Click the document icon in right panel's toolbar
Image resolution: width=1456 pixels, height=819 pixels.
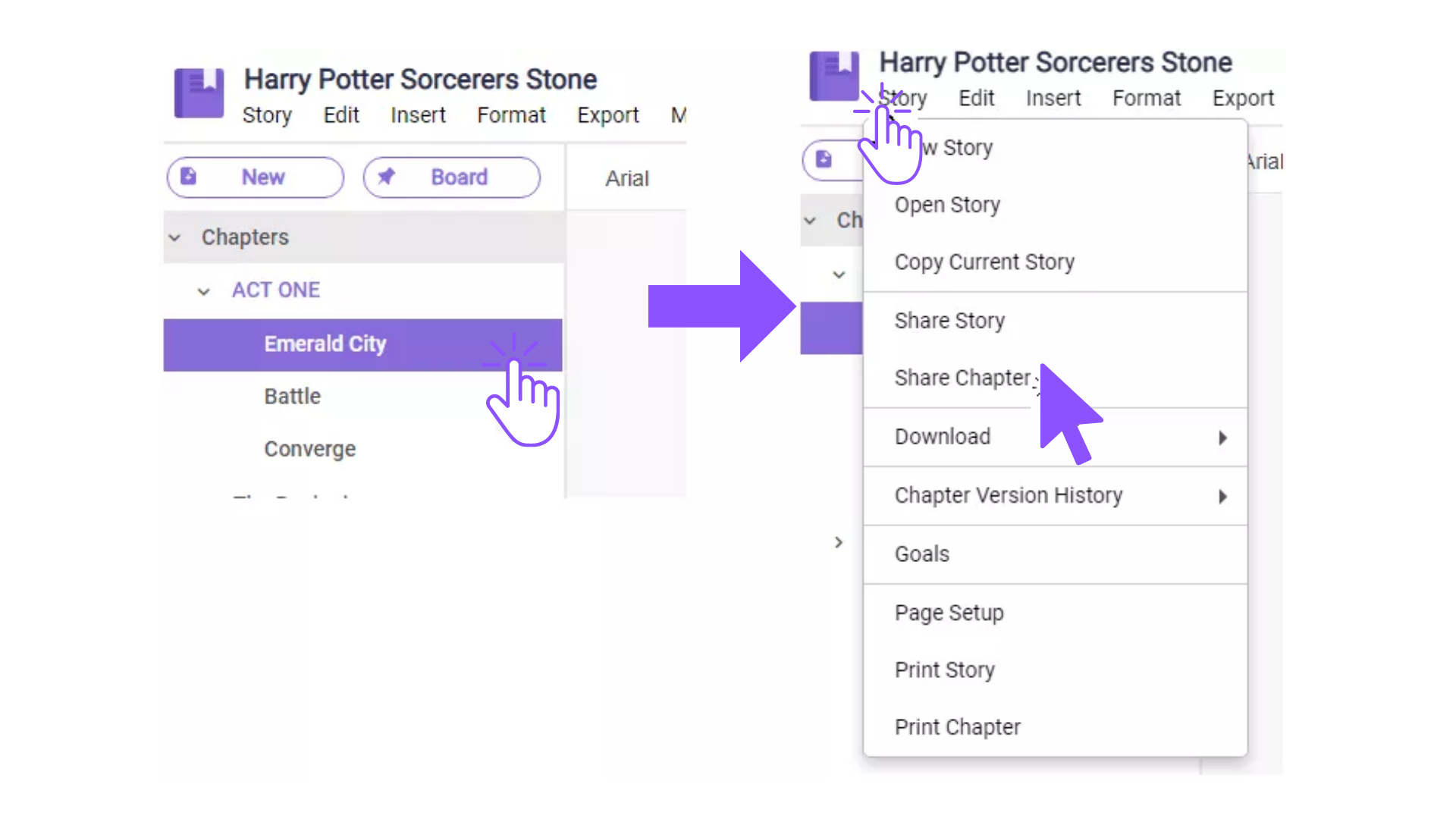point(824,159)
